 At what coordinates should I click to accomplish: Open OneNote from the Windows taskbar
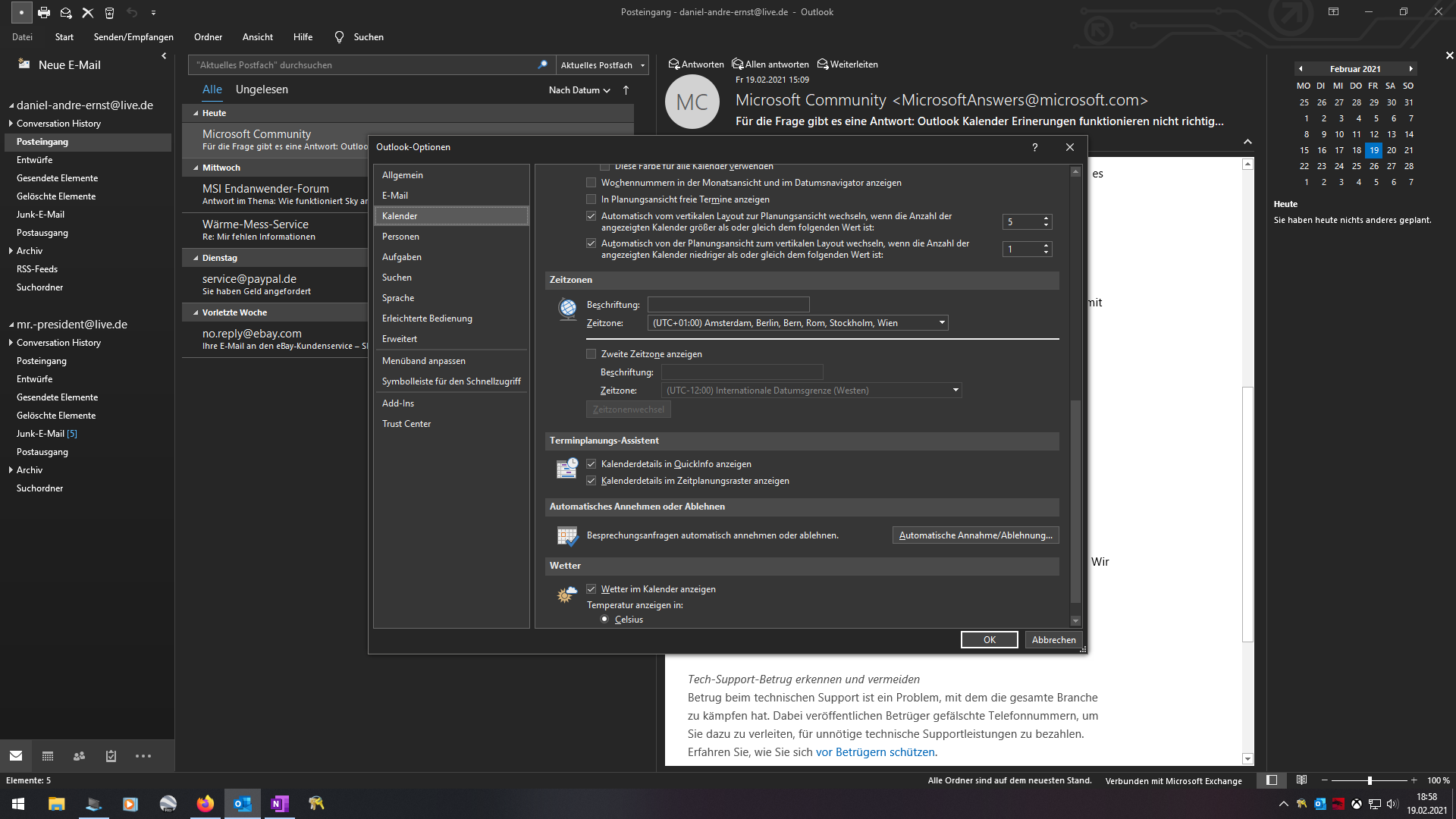[279, 804]
